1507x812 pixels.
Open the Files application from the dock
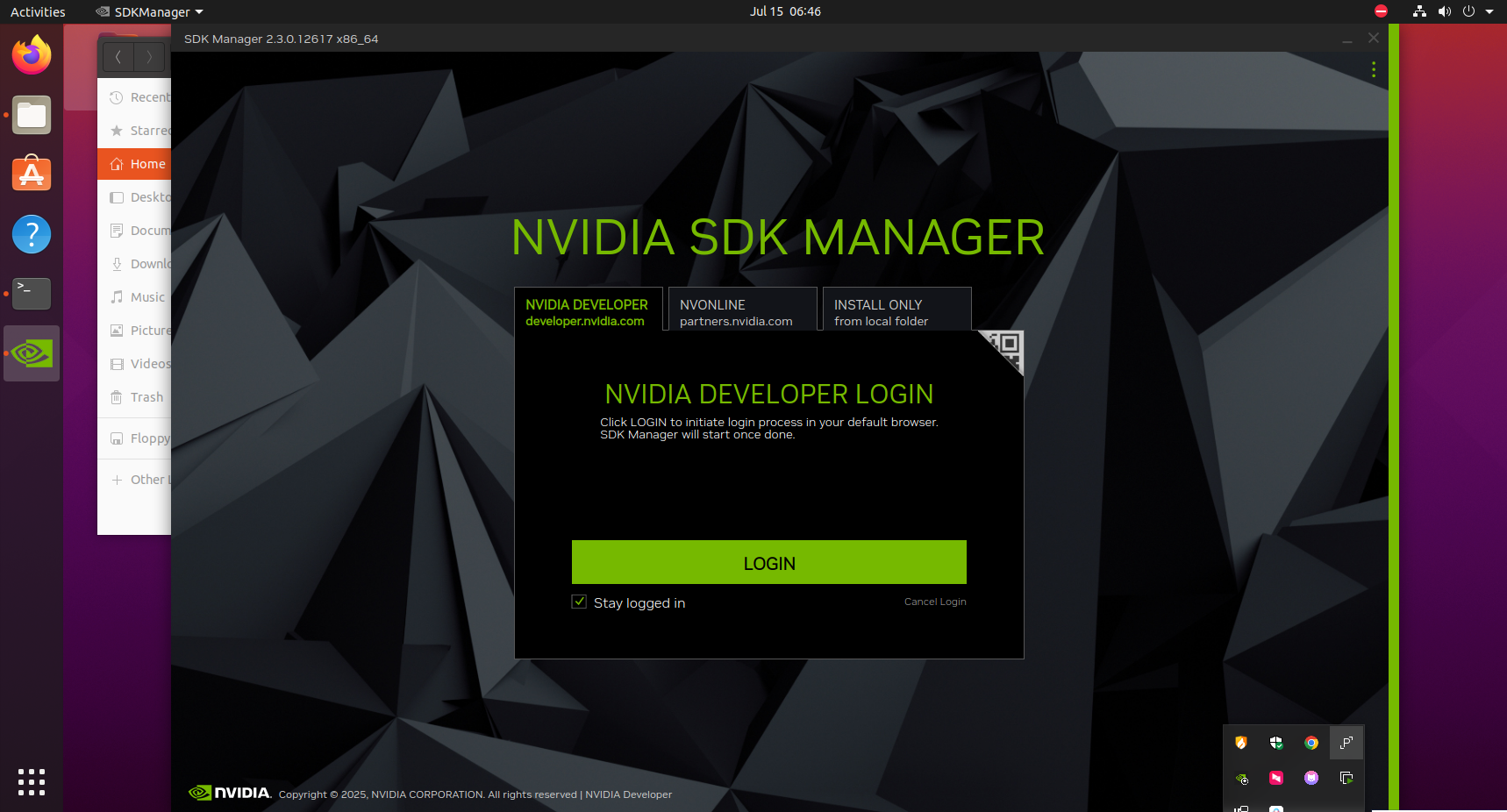point(31,115)
